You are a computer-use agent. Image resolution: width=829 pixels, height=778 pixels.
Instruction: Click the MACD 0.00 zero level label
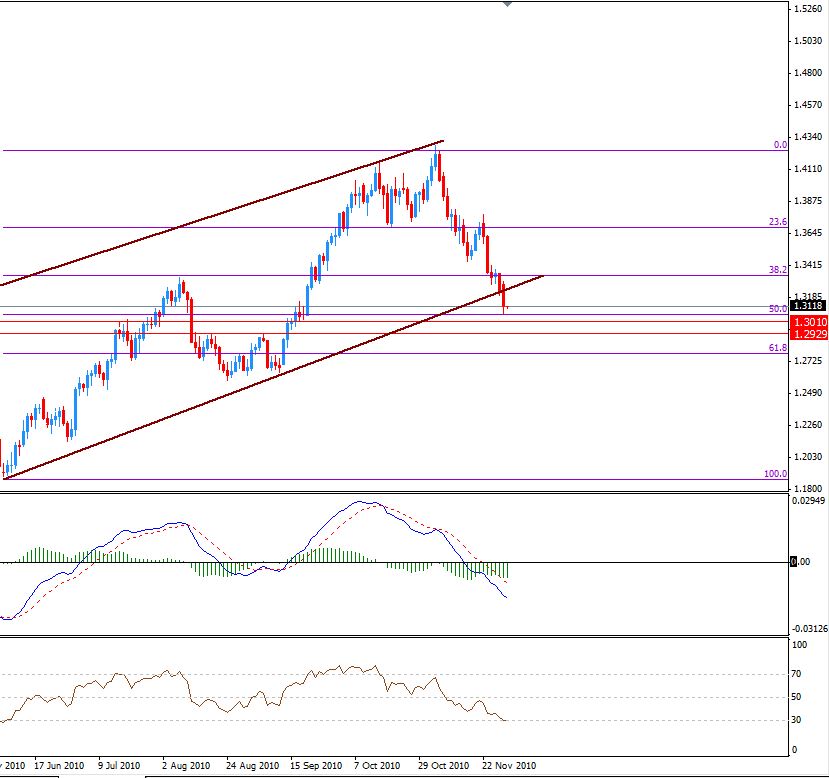pyautogui.click(x=800, y=562)
